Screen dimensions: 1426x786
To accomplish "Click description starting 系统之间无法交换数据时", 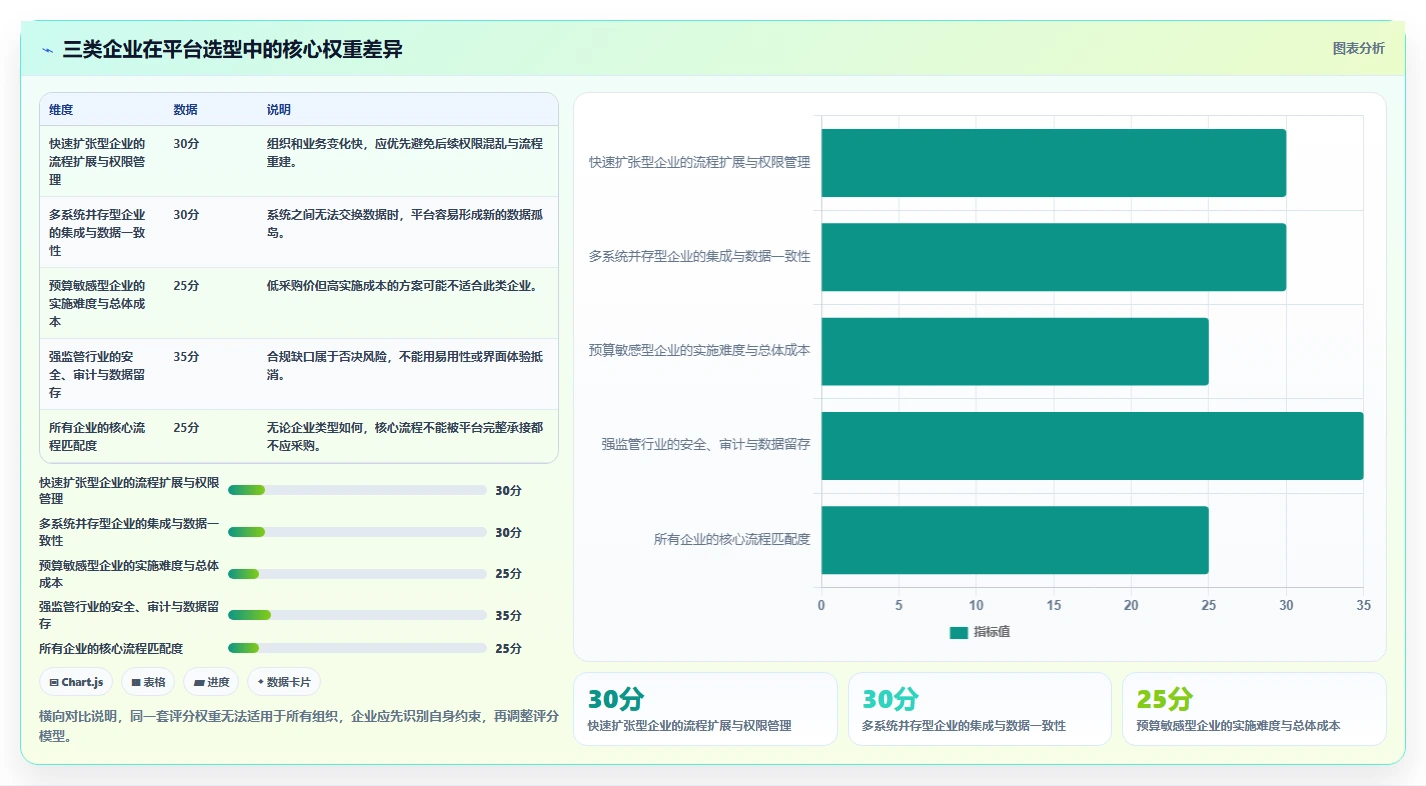I will pos(405,224).
